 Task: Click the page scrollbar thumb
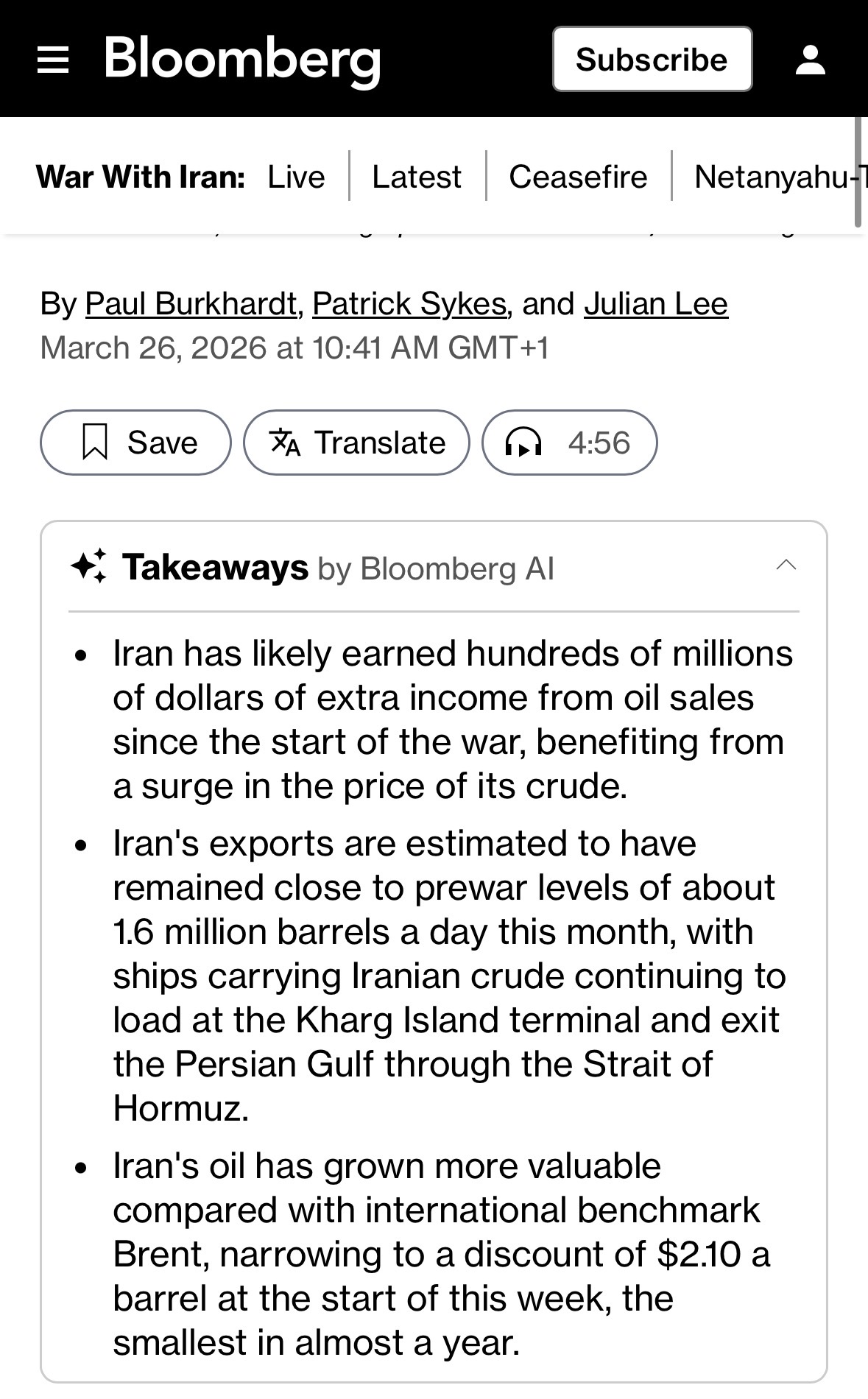[858, 172]
